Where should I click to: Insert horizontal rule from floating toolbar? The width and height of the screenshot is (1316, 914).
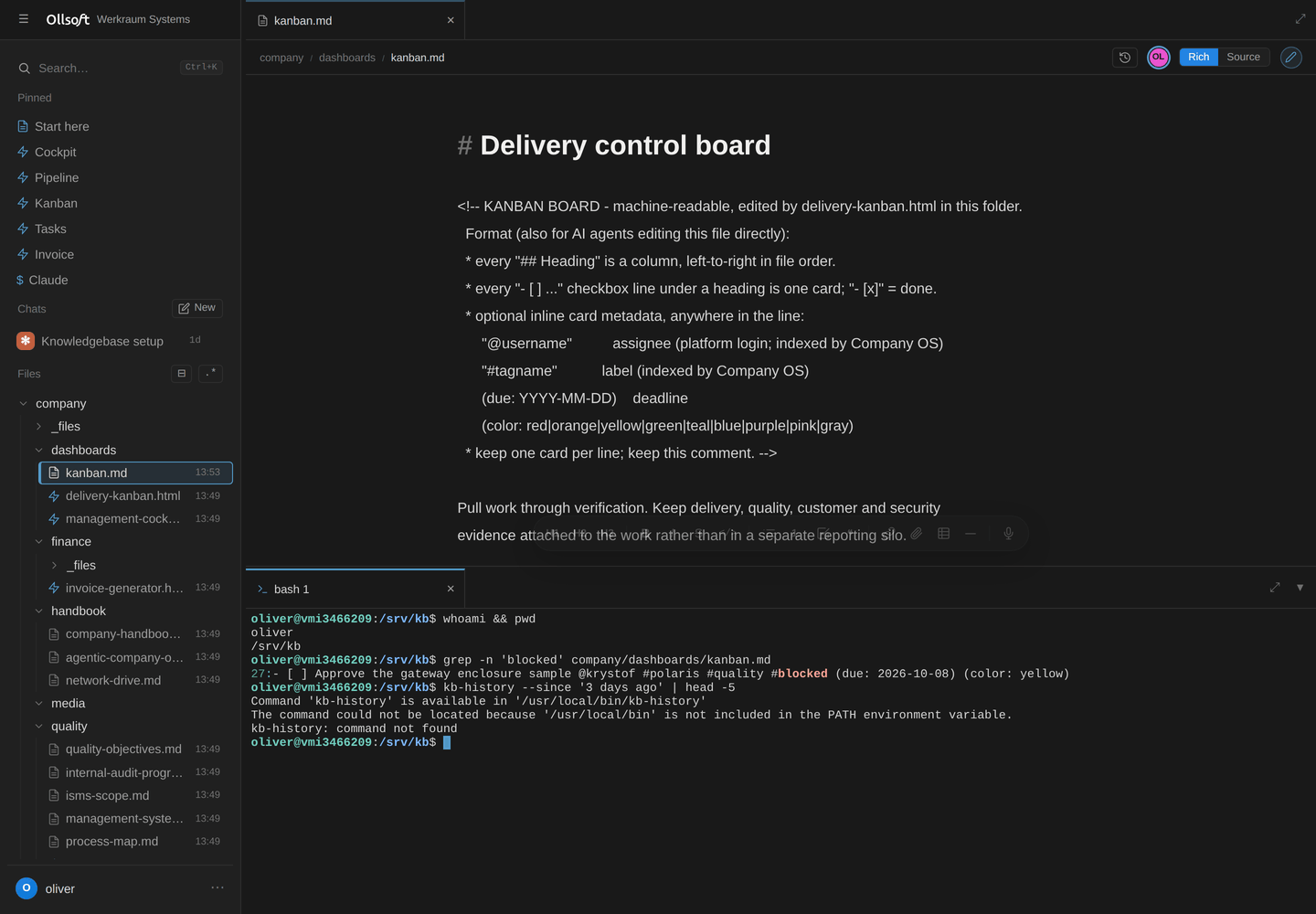point(971,534)
